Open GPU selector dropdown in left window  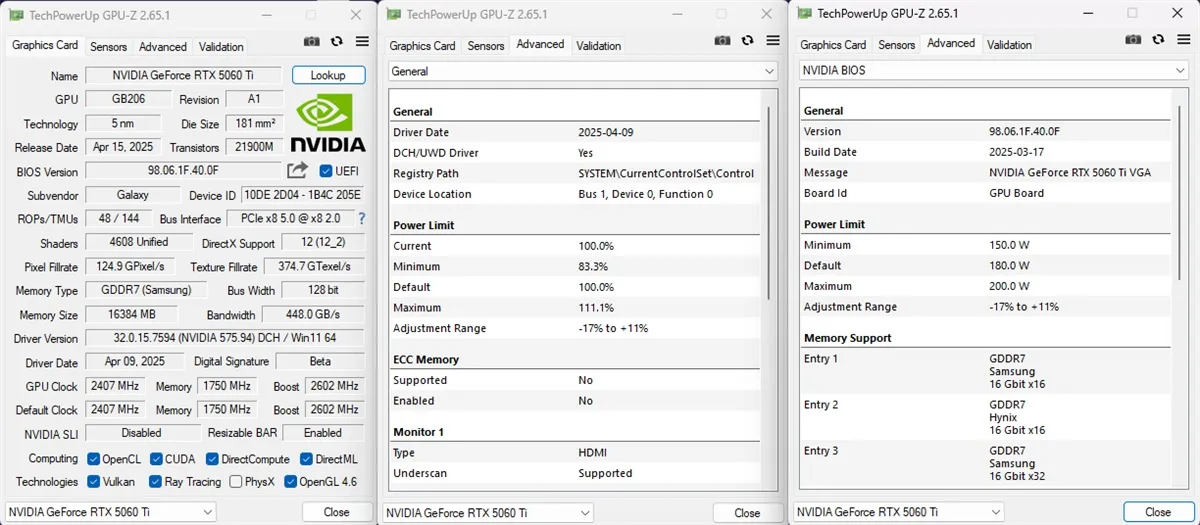coord(111,512)
